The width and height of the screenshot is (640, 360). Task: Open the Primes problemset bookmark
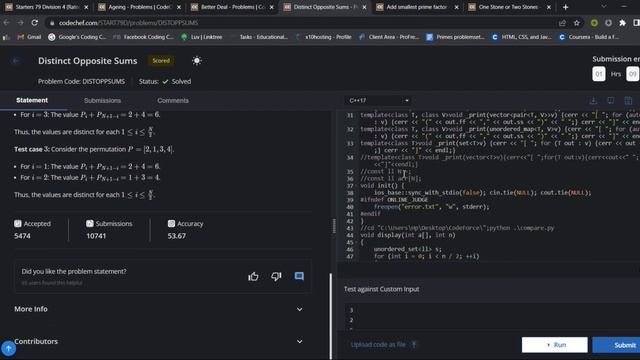[455, 37]
